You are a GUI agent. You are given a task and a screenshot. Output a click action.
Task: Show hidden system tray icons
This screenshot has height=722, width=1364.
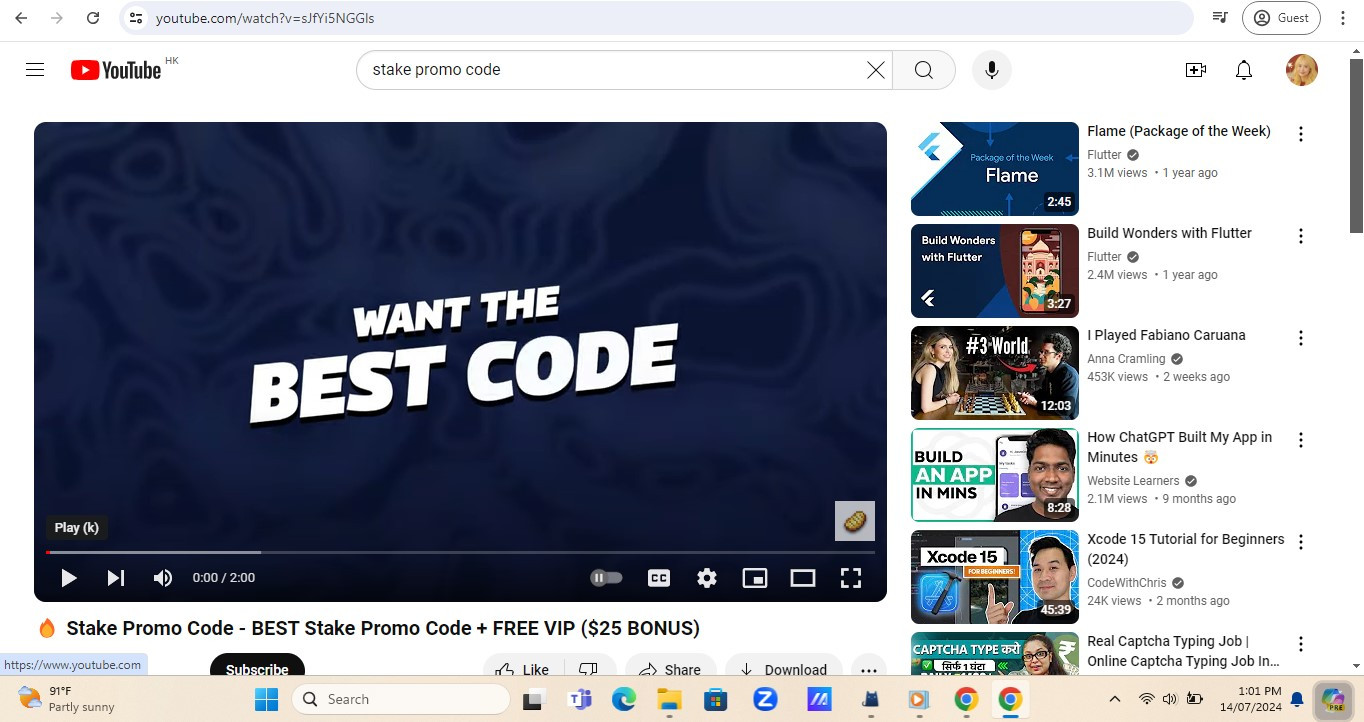coord(1115,699)
